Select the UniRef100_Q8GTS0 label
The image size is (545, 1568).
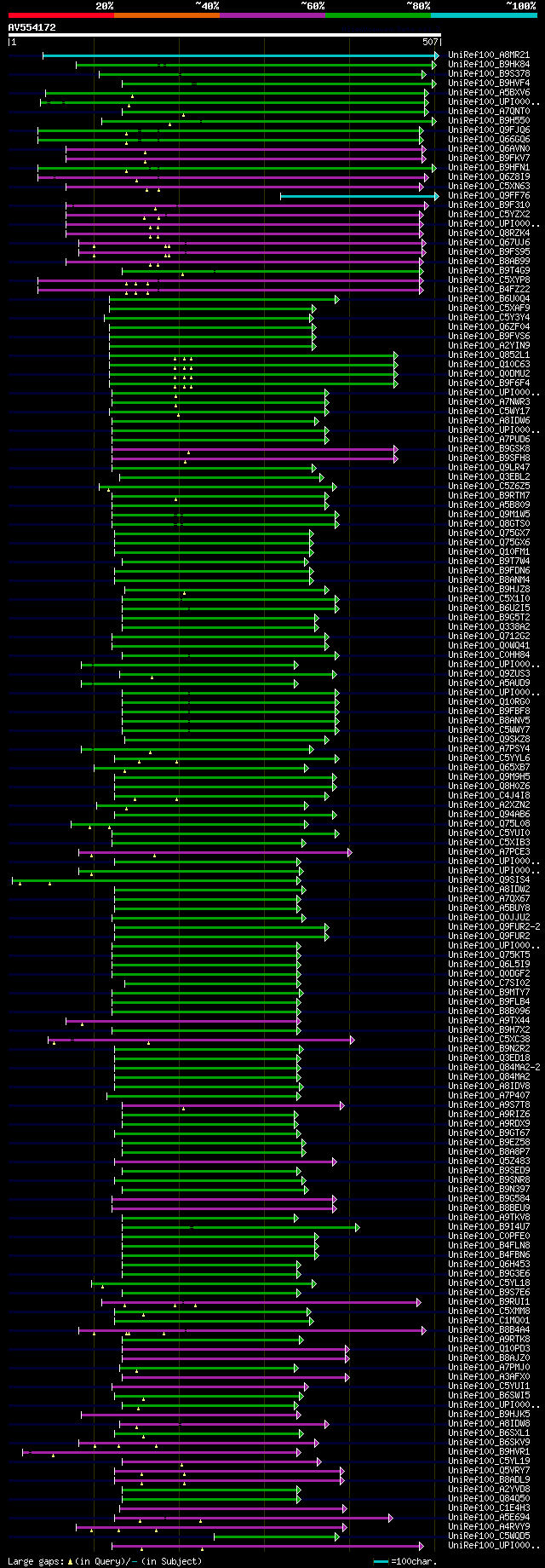(489, 524)
